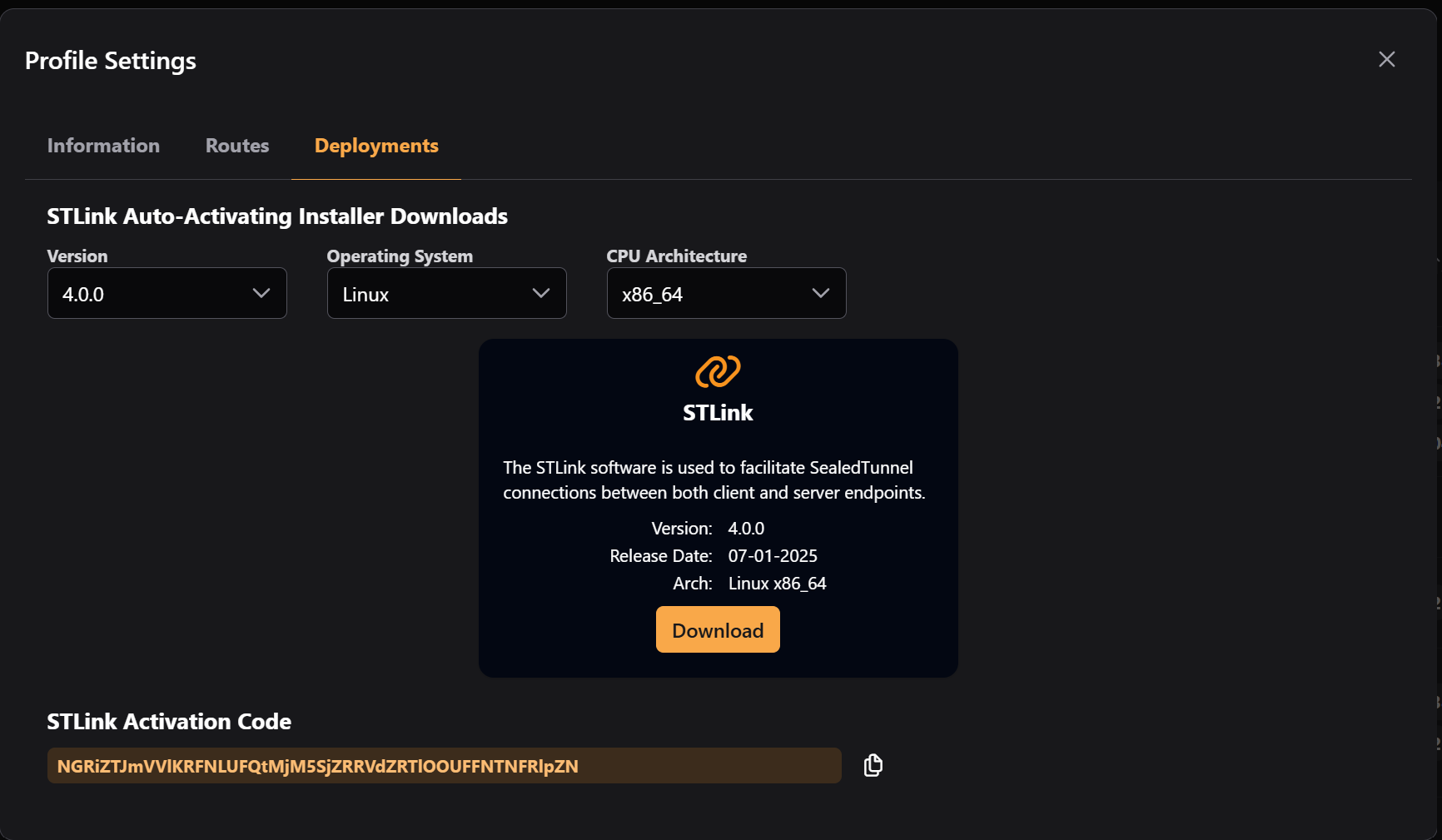Viewport: 1442px width, 840px height.
Task: Click the X to close Profile Settings
Action: pos(1386,59)
